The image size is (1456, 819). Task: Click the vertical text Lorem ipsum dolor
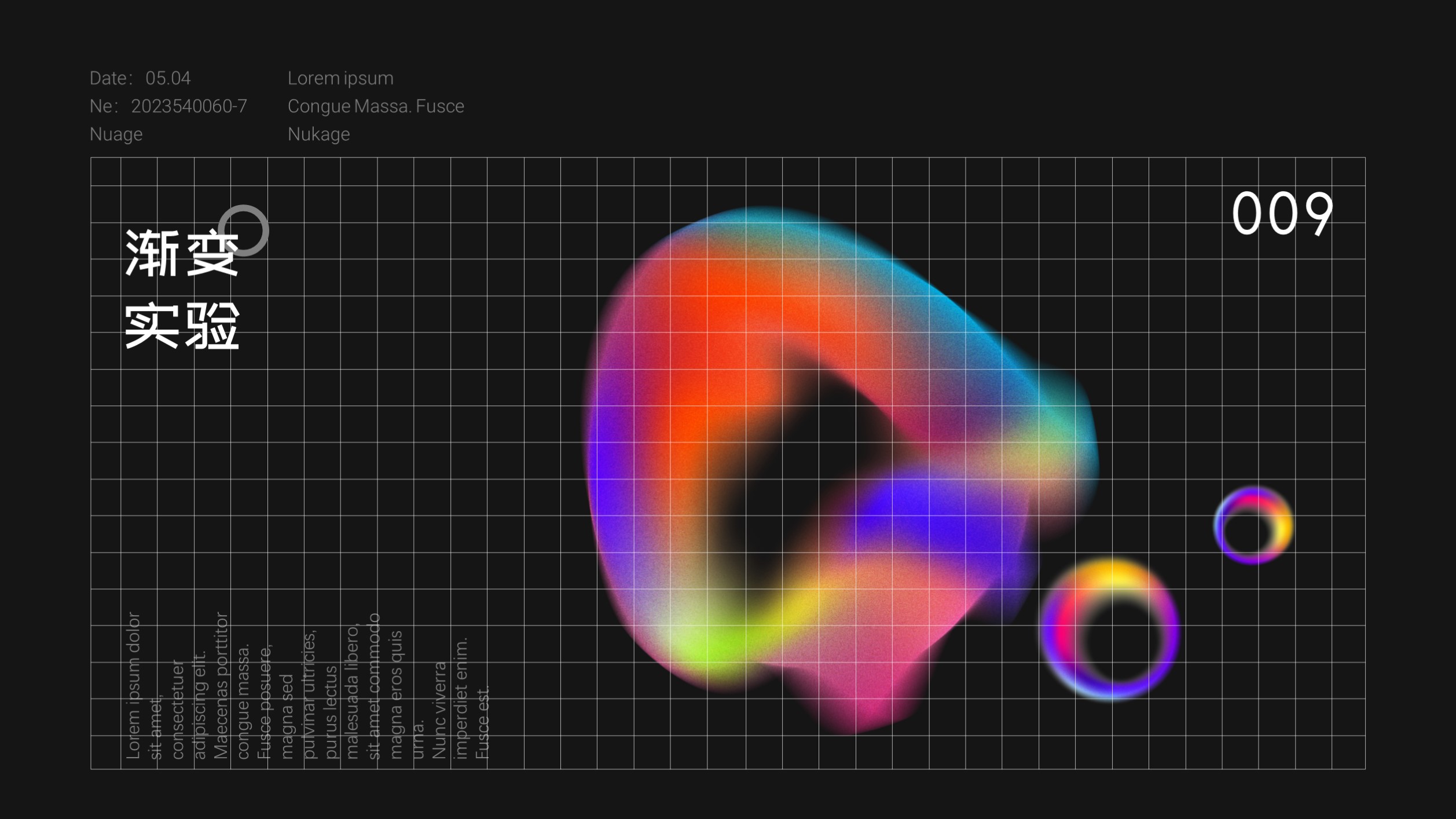[133, 685]
